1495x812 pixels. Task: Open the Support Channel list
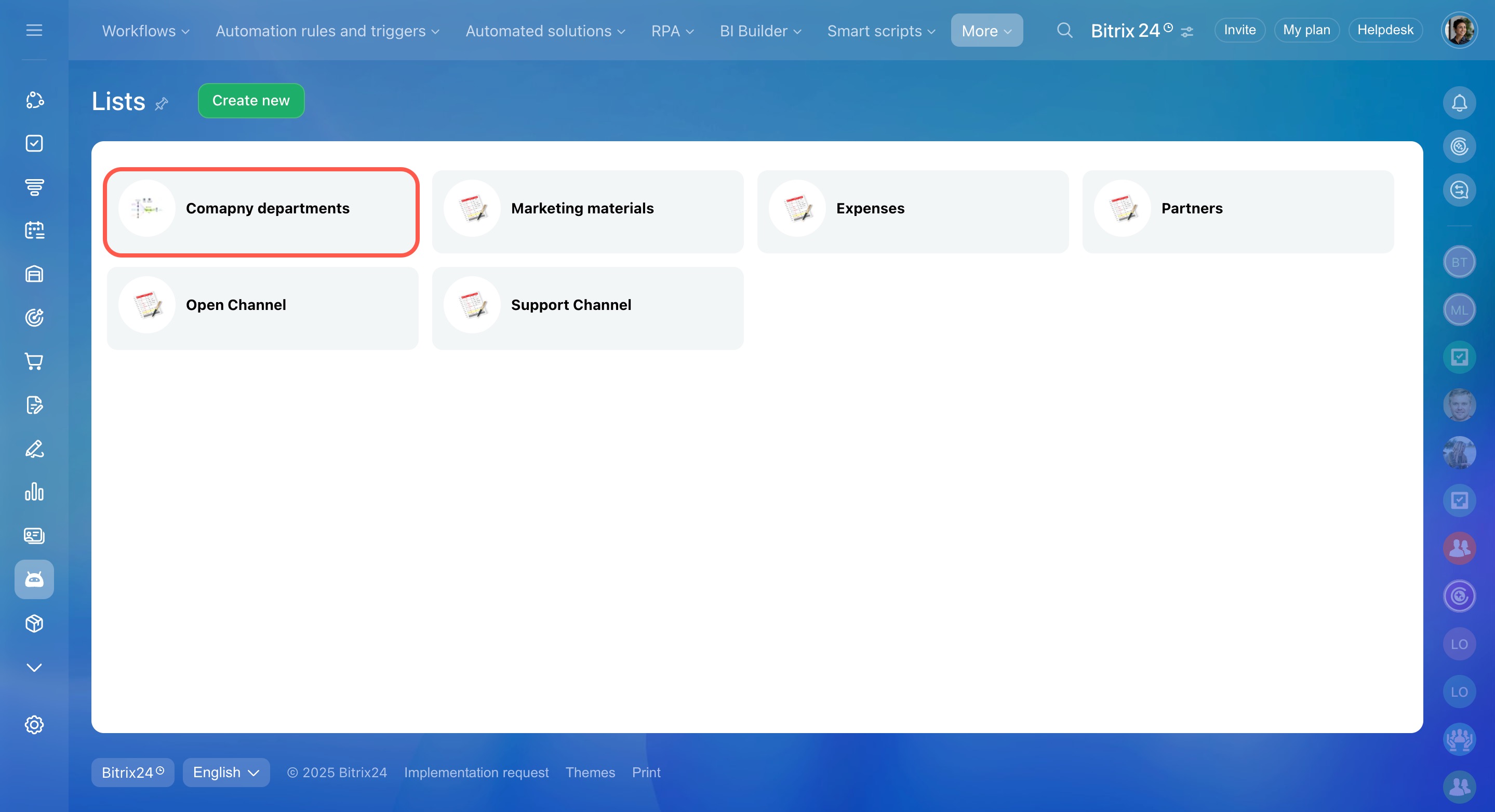[588, 308]
